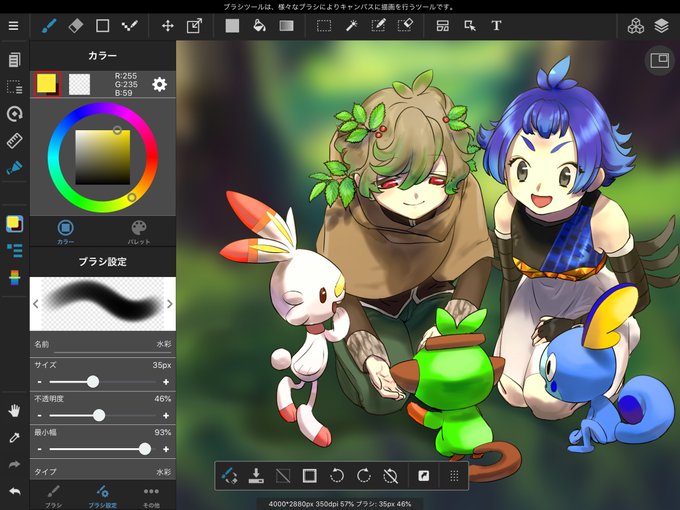Click the brush stroke preview thumbnail

click(103, 304)
